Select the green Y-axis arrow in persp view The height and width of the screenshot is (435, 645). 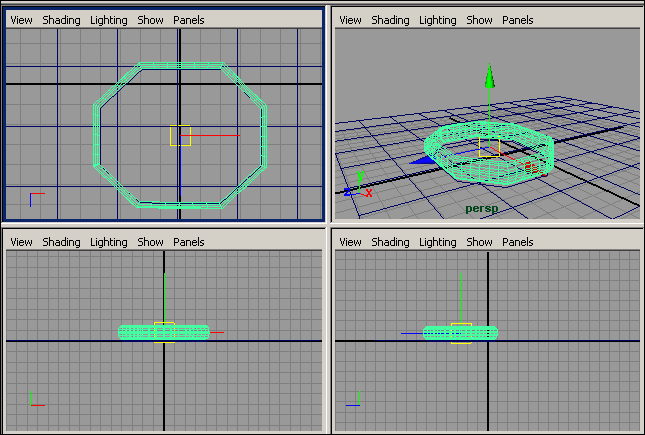(x=490, y=76)
